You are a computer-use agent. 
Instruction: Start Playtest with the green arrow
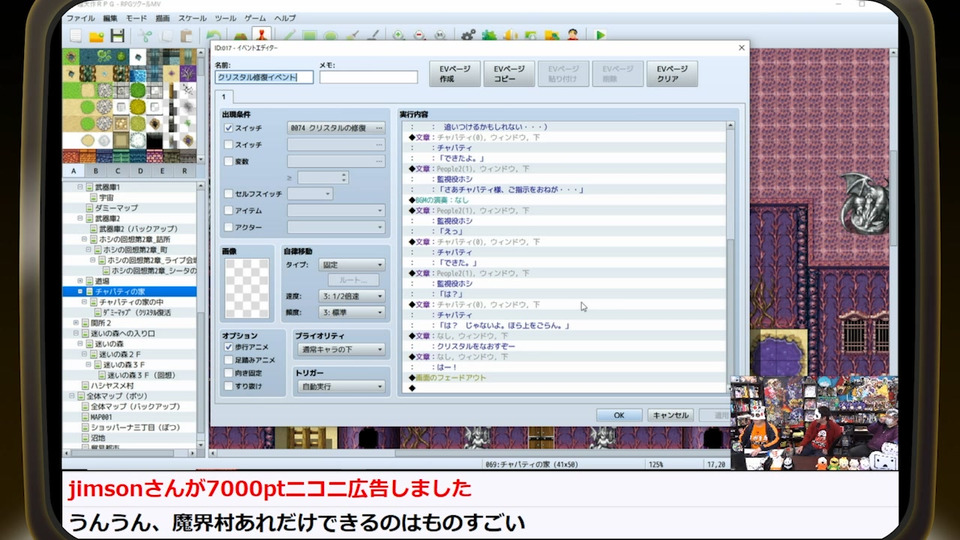coord(601,36)
